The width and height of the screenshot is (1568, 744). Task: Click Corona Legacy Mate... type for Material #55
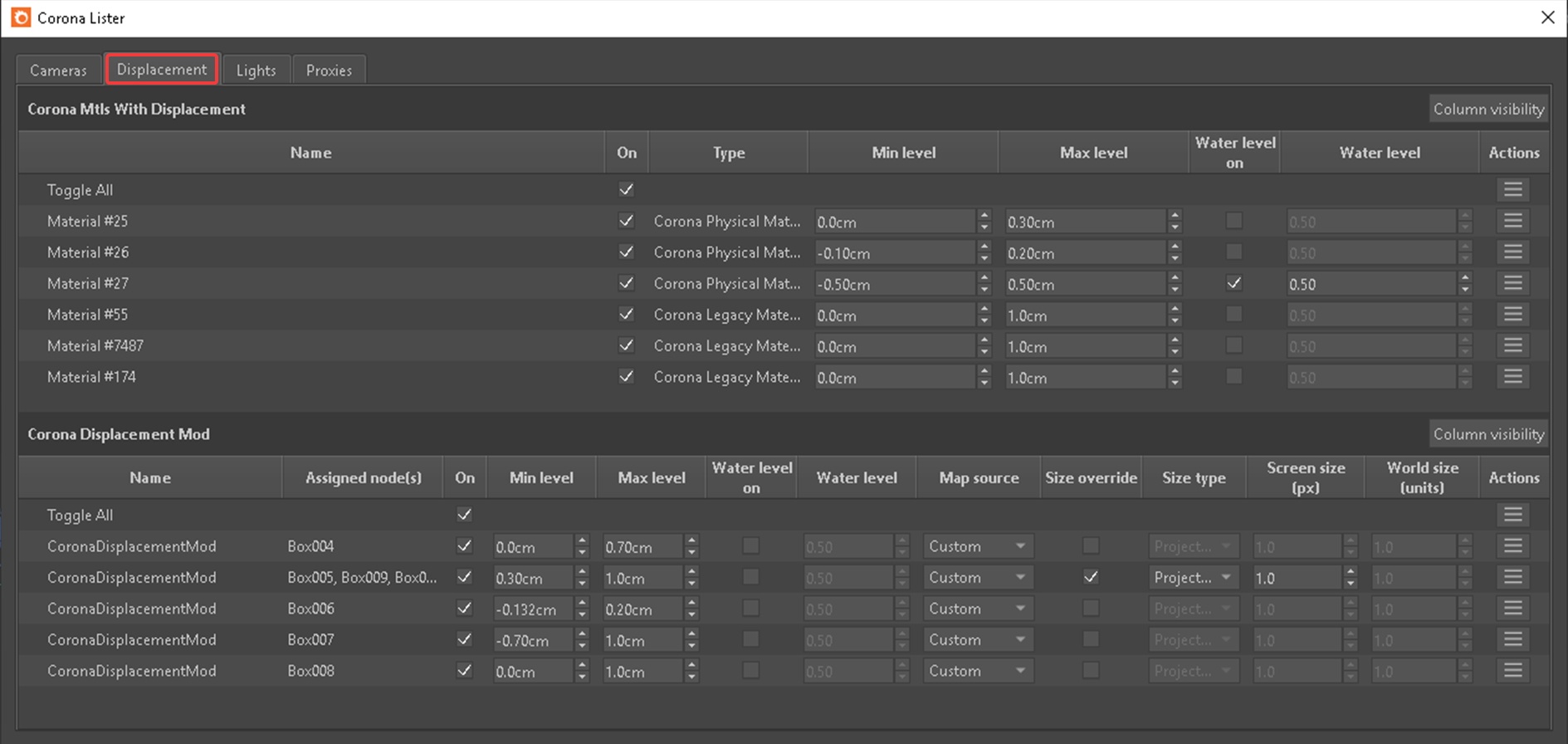727,315
